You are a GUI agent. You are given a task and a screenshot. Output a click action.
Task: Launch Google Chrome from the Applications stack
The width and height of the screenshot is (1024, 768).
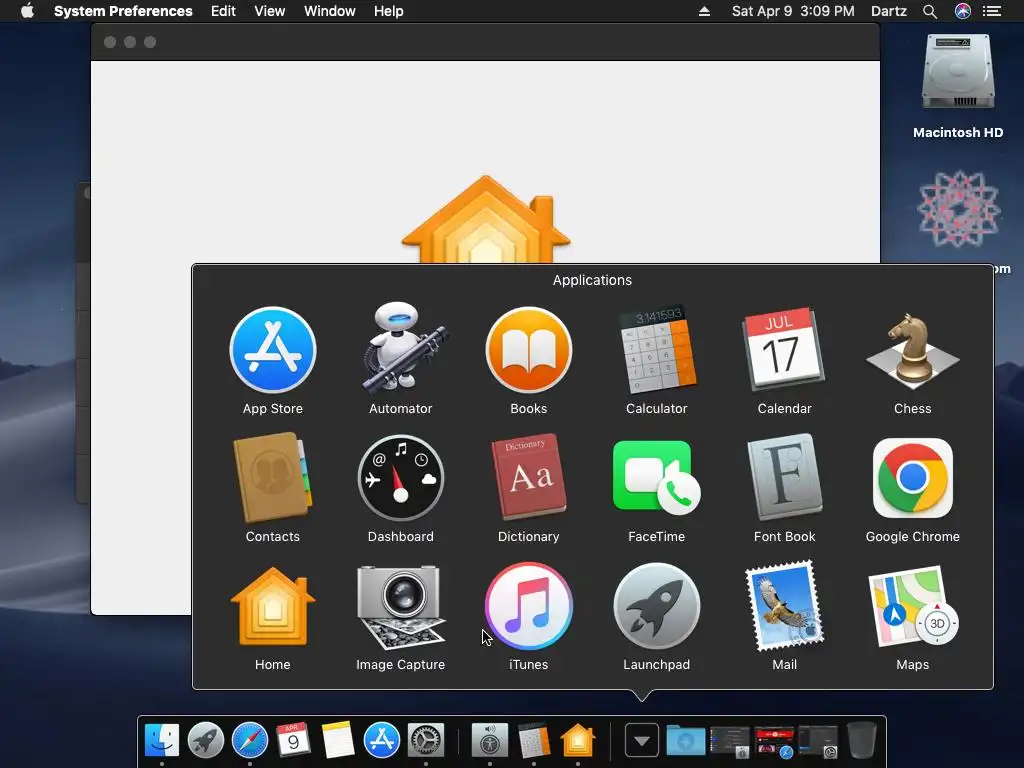[912, 478]
